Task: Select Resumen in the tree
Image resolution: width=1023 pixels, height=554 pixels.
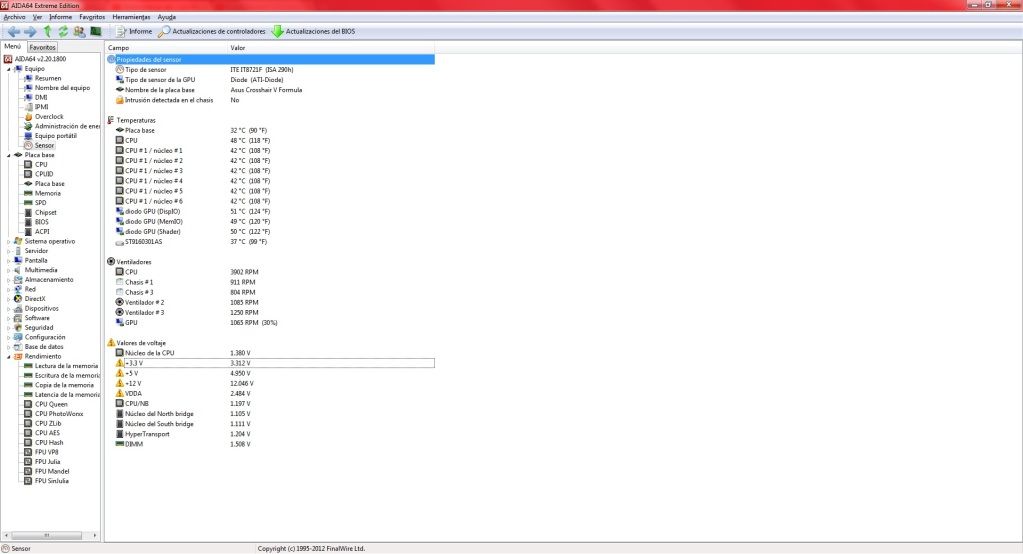Action: (48, 78)
